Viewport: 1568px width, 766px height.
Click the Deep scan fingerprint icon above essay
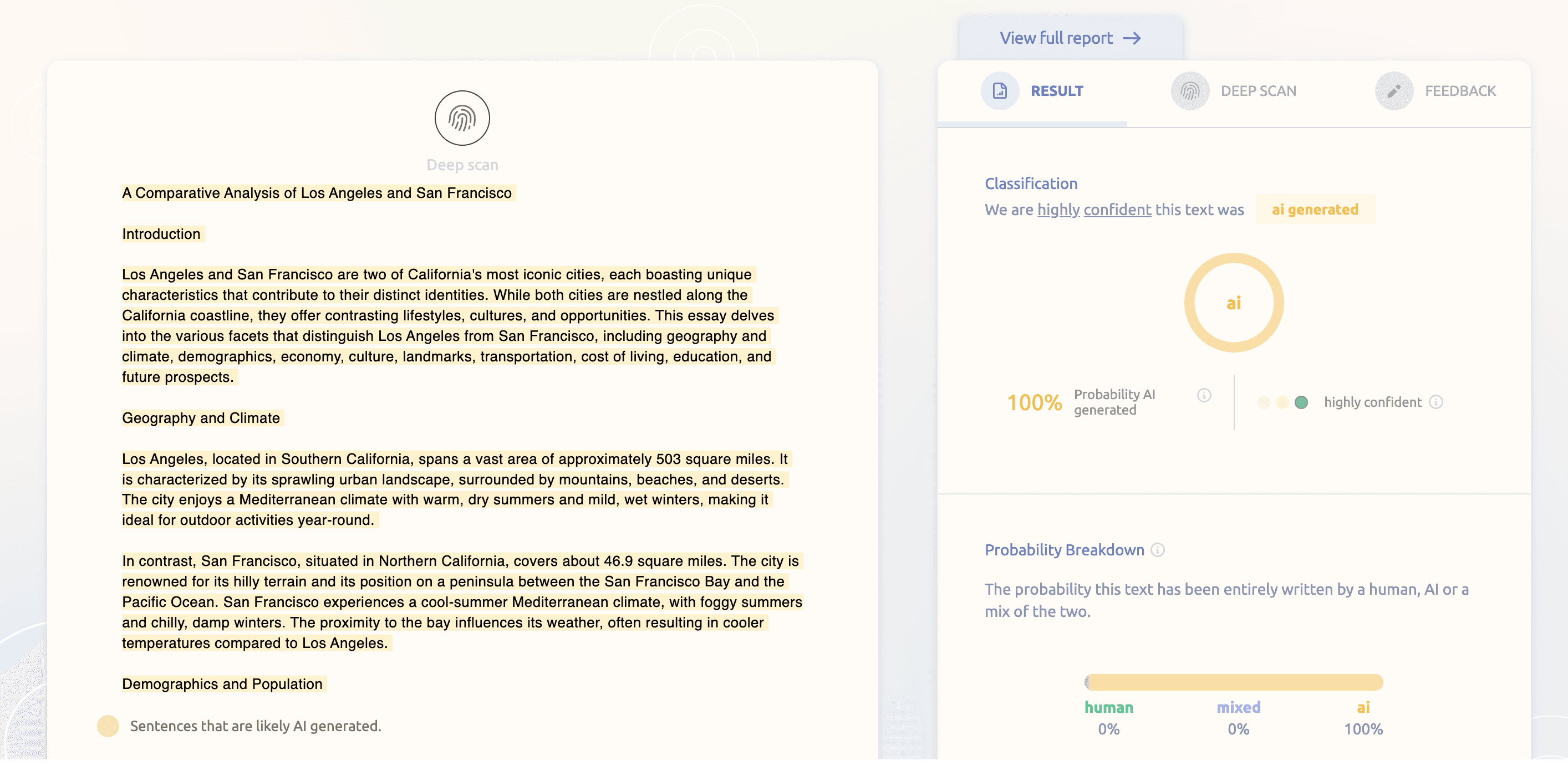tap(462, 119)
